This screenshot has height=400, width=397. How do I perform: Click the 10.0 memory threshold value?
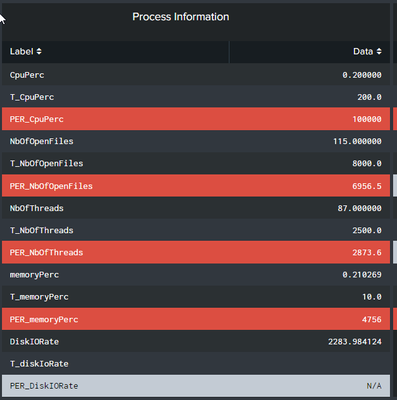(x=372, y=297)
